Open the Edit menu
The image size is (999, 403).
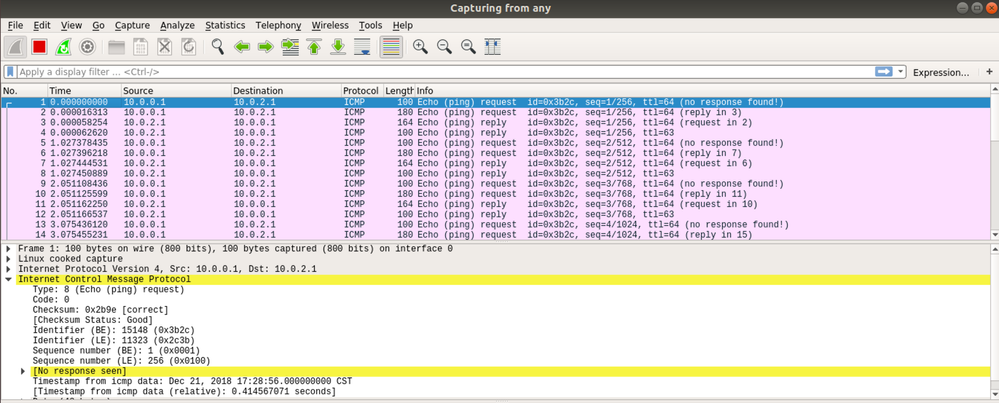click(41, 25)
